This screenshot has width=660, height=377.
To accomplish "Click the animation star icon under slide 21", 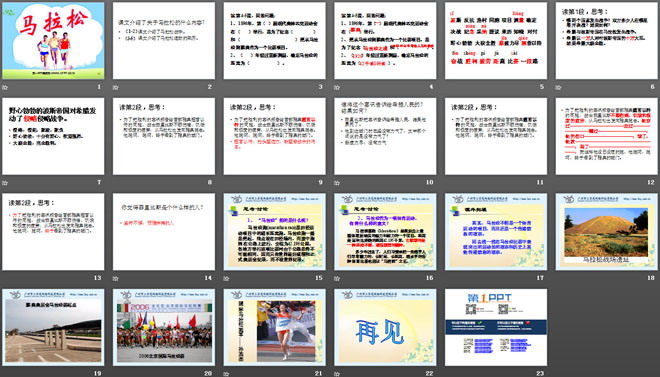I will (226, 374).
